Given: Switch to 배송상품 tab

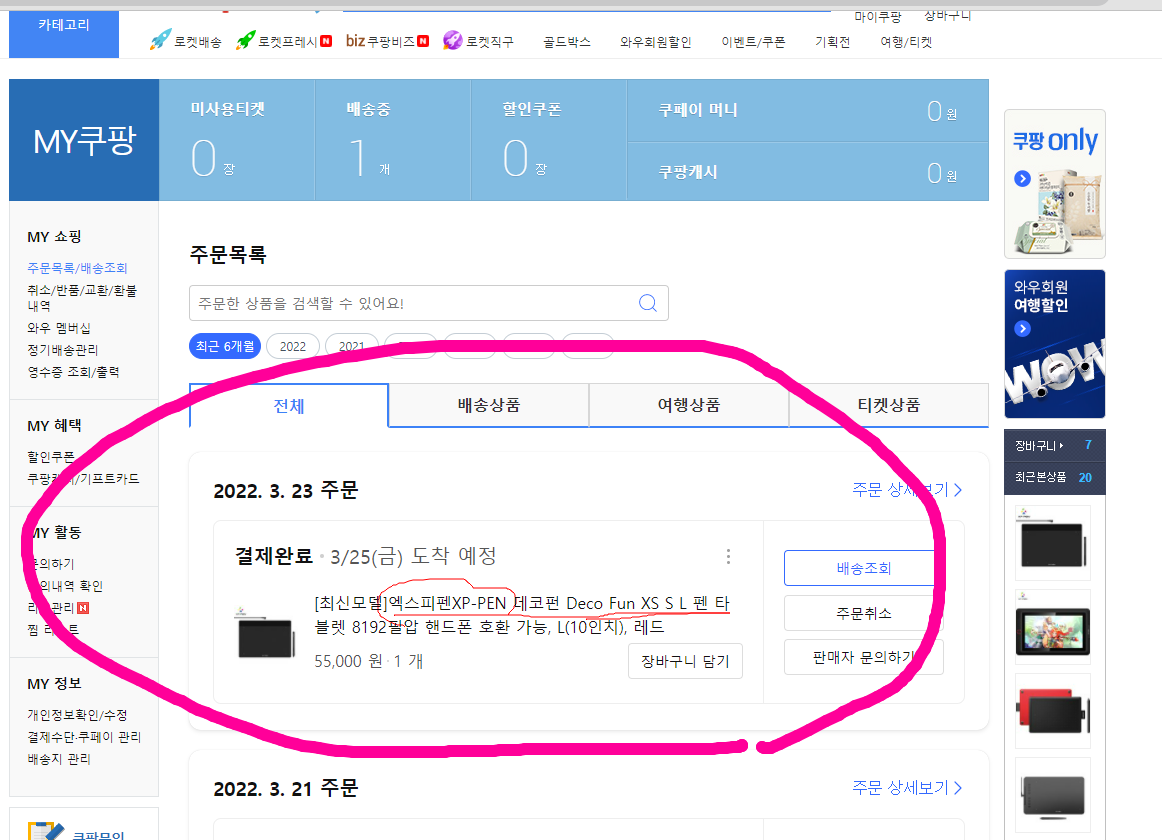Looking at the screenshot, I should (489, 405).
